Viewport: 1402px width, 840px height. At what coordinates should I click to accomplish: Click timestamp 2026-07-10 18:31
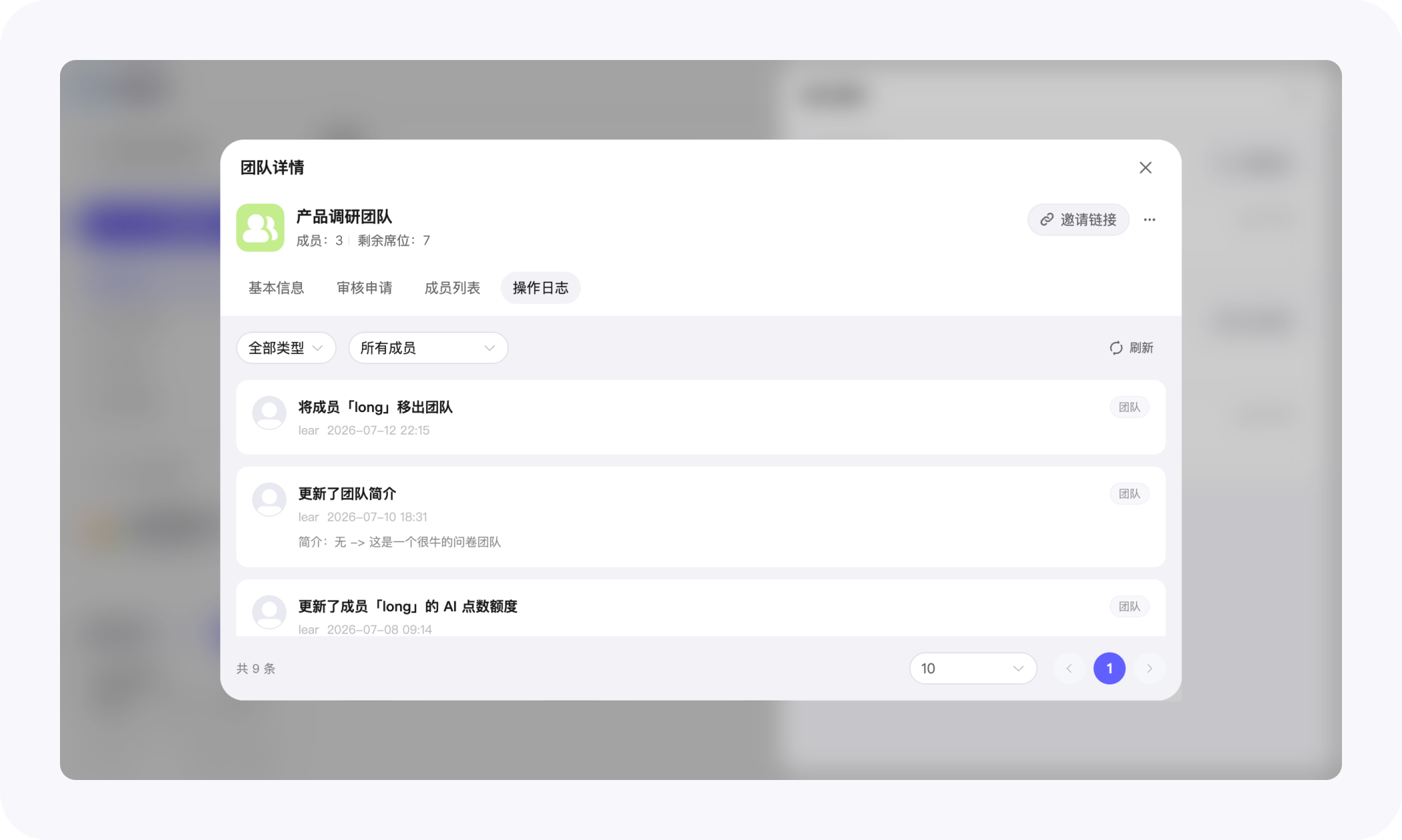tap(377, 517)
